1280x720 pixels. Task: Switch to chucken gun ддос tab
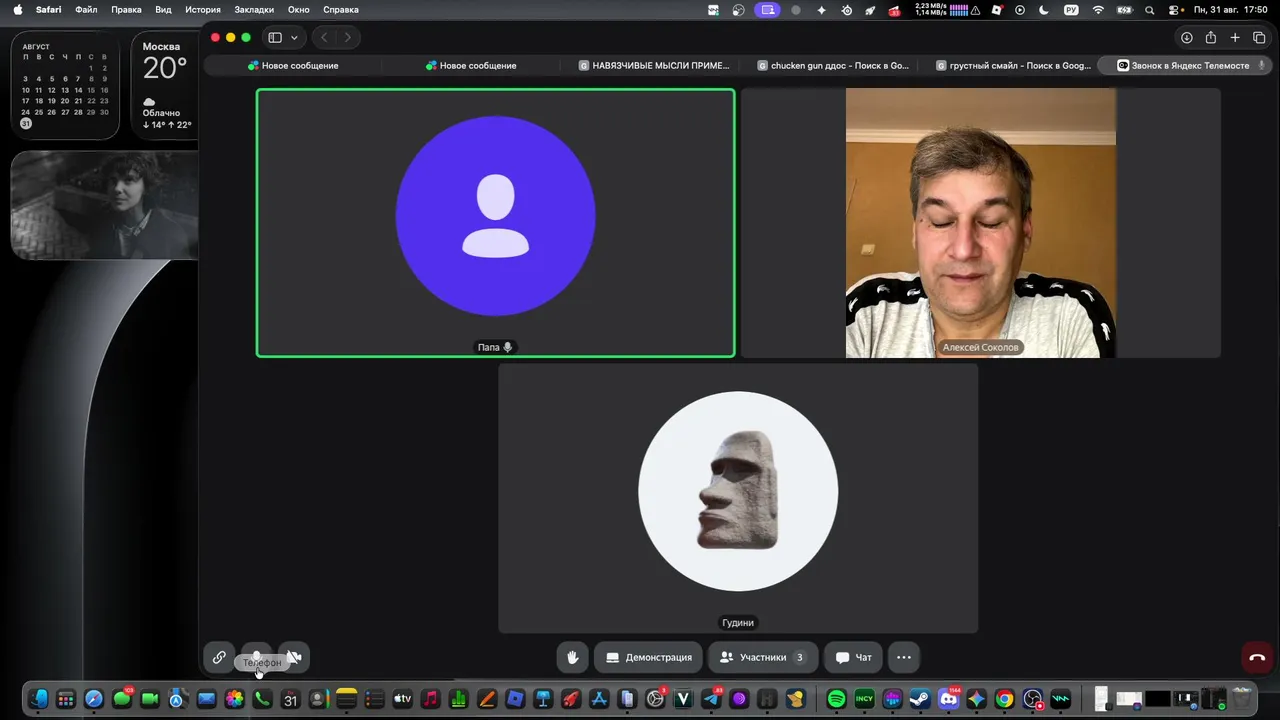click(x=833, y=65)
